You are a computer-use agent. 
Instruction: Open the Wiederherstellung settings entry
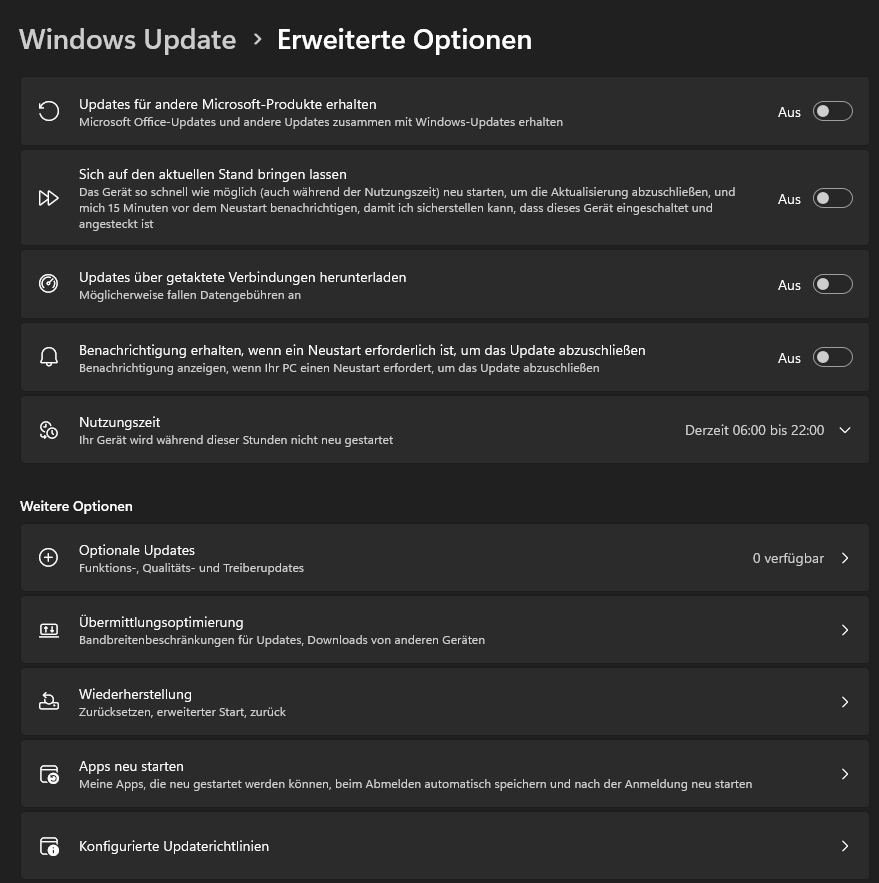coord(445,702)
